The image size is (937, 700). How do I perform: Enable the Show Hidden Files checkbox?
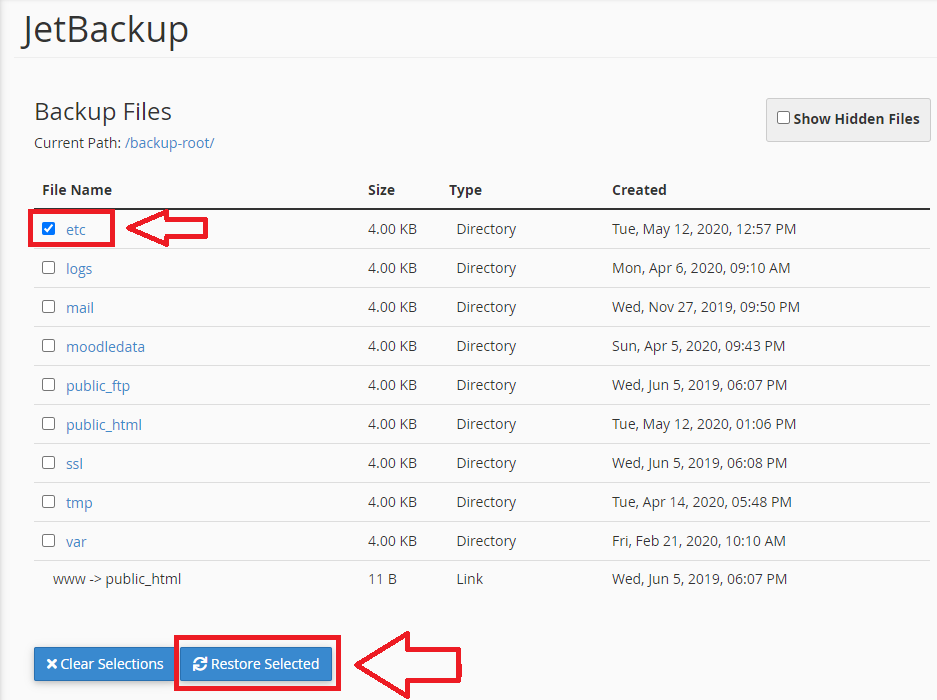point(783,118)
